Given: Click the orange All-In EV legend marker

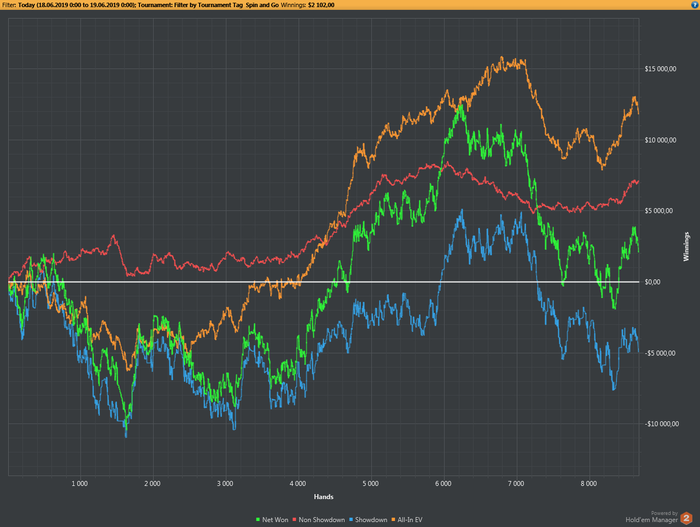Looking at the screenshot, I should pos(392,519).
